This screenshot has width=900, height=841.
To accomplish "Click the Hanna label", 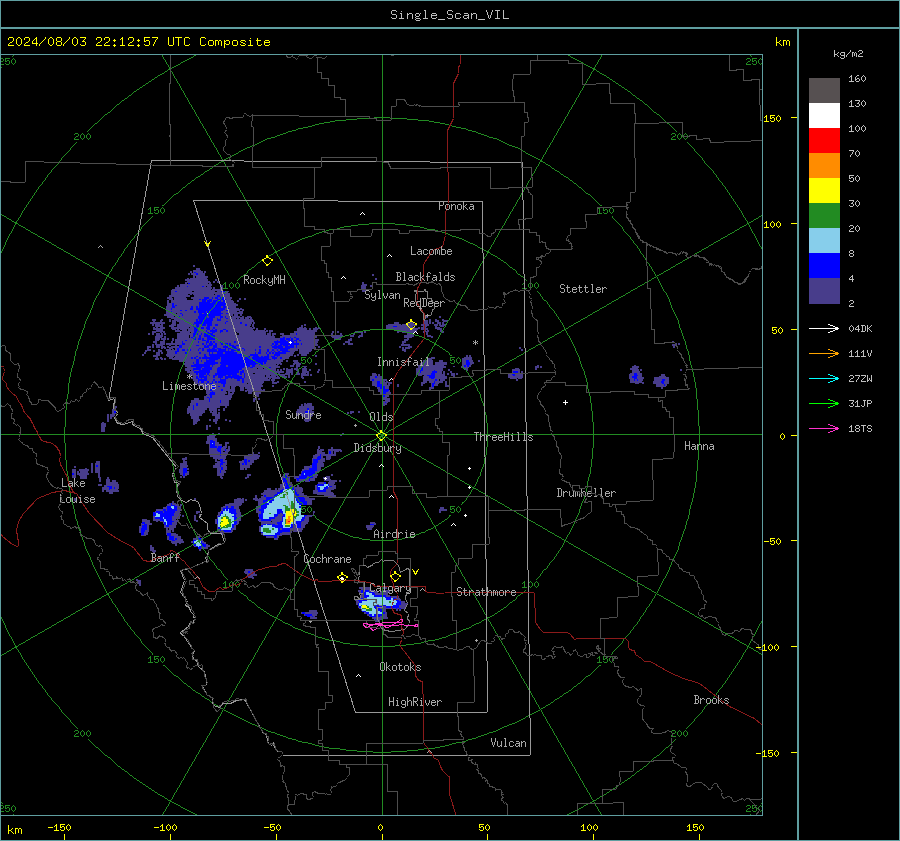I will (x=699, y=446).
